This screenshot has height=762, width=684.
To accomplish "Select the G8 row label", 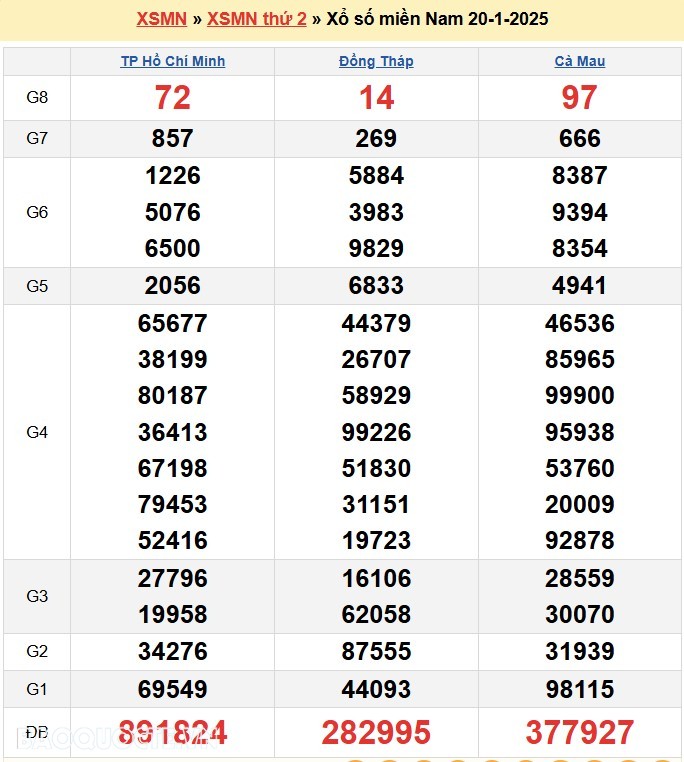I will [x=37, y=98].
